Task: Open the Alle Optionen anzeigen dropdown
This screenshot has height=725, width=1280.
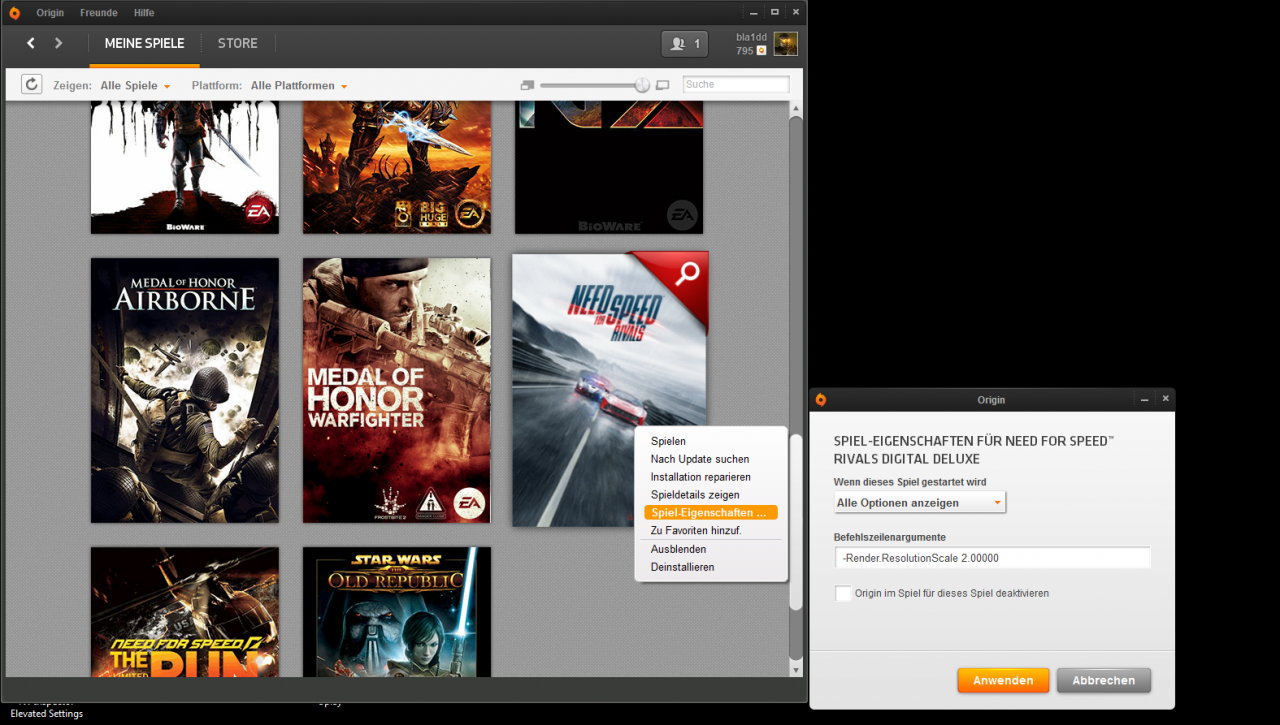Action: pyautogui.click(x=920, y=503)
